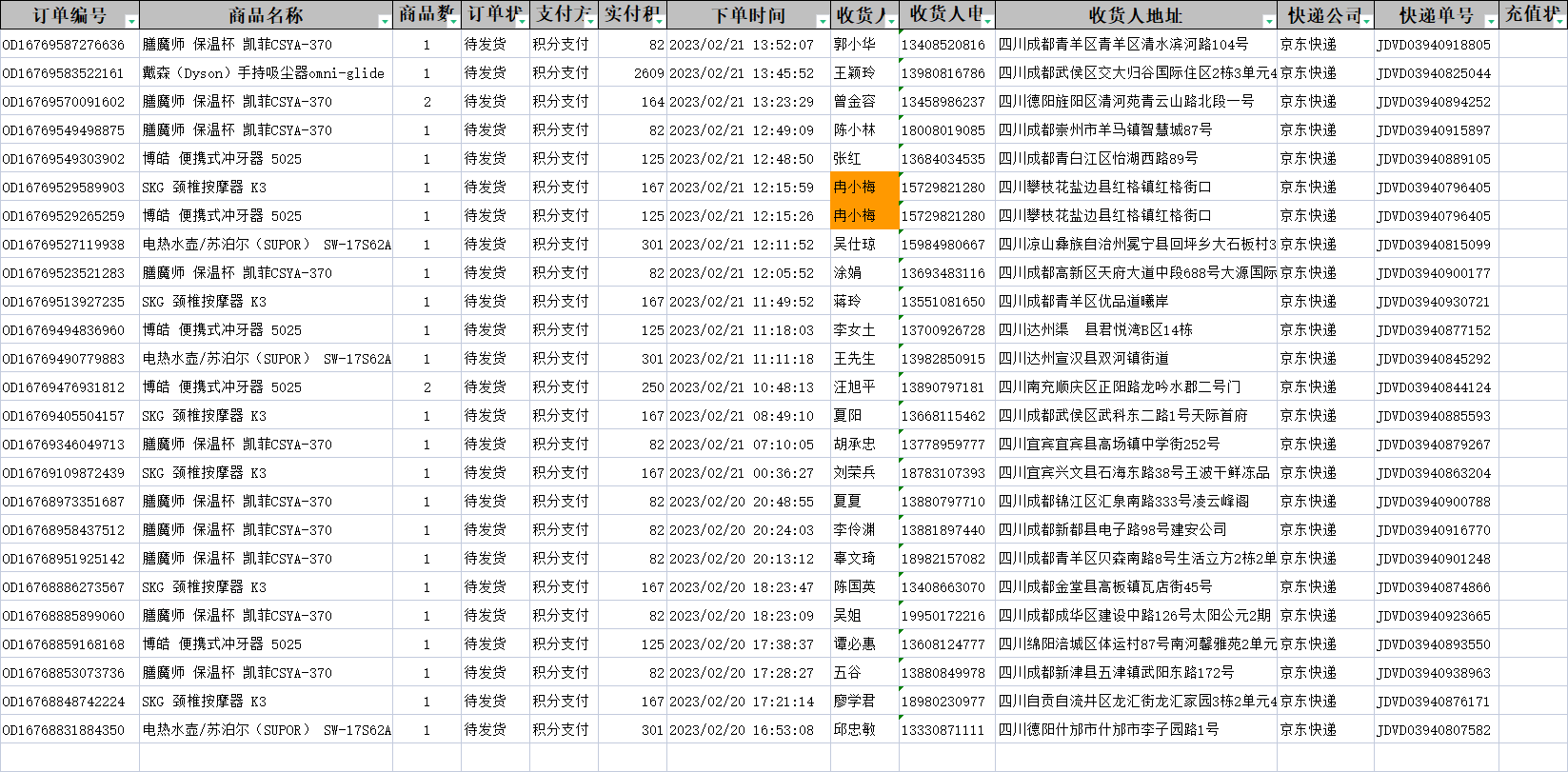Image resolution: width=1568 pixels, height=772 pixels.
Task: Select tracking number JDVD03940918805
Action: click(x=1436, y=45)
